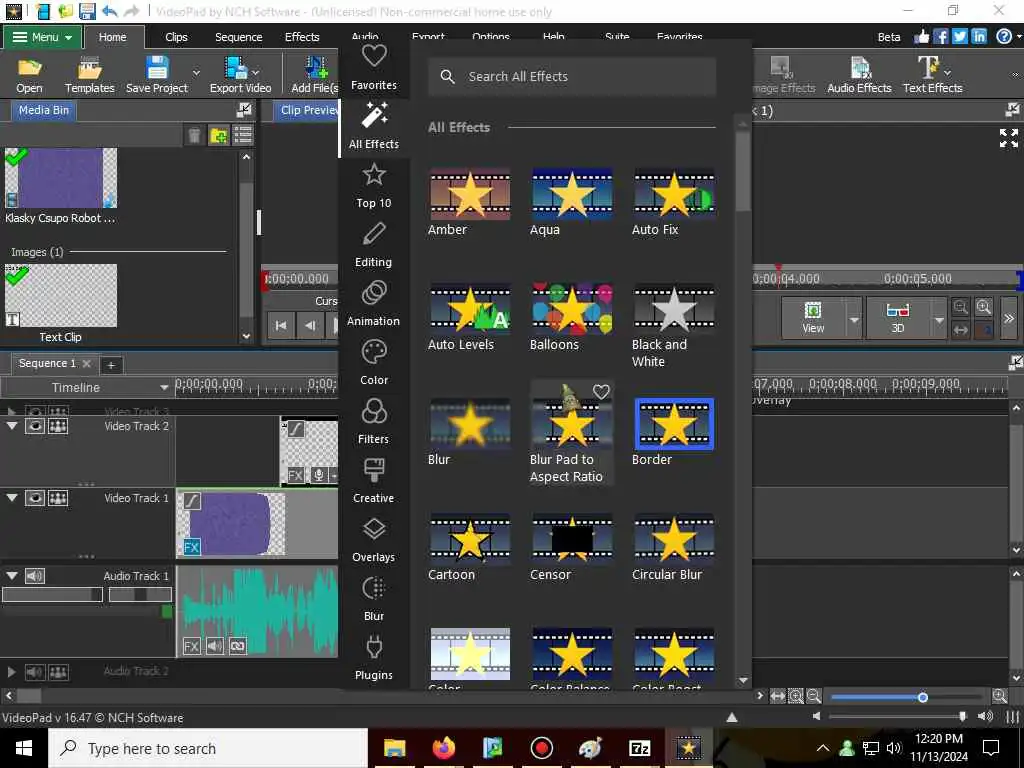This screenshot has width=1024, height=768.
Task: Show the Creative effects category
Action: tap(374, 481)
